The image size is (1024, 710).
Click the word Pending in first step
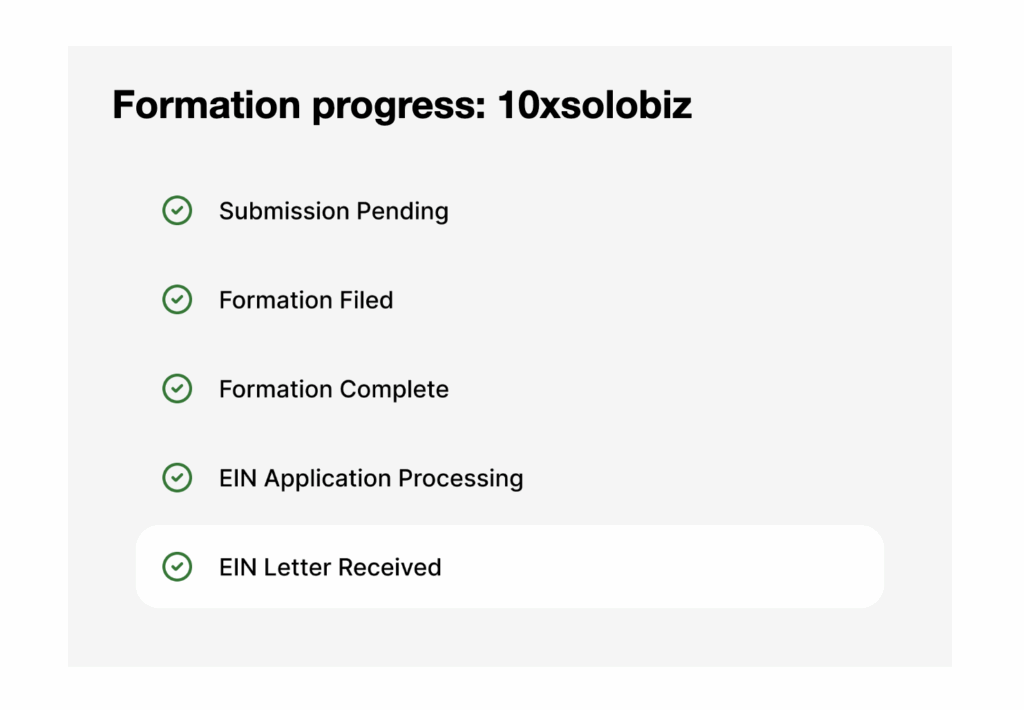[x=405, y=212]
